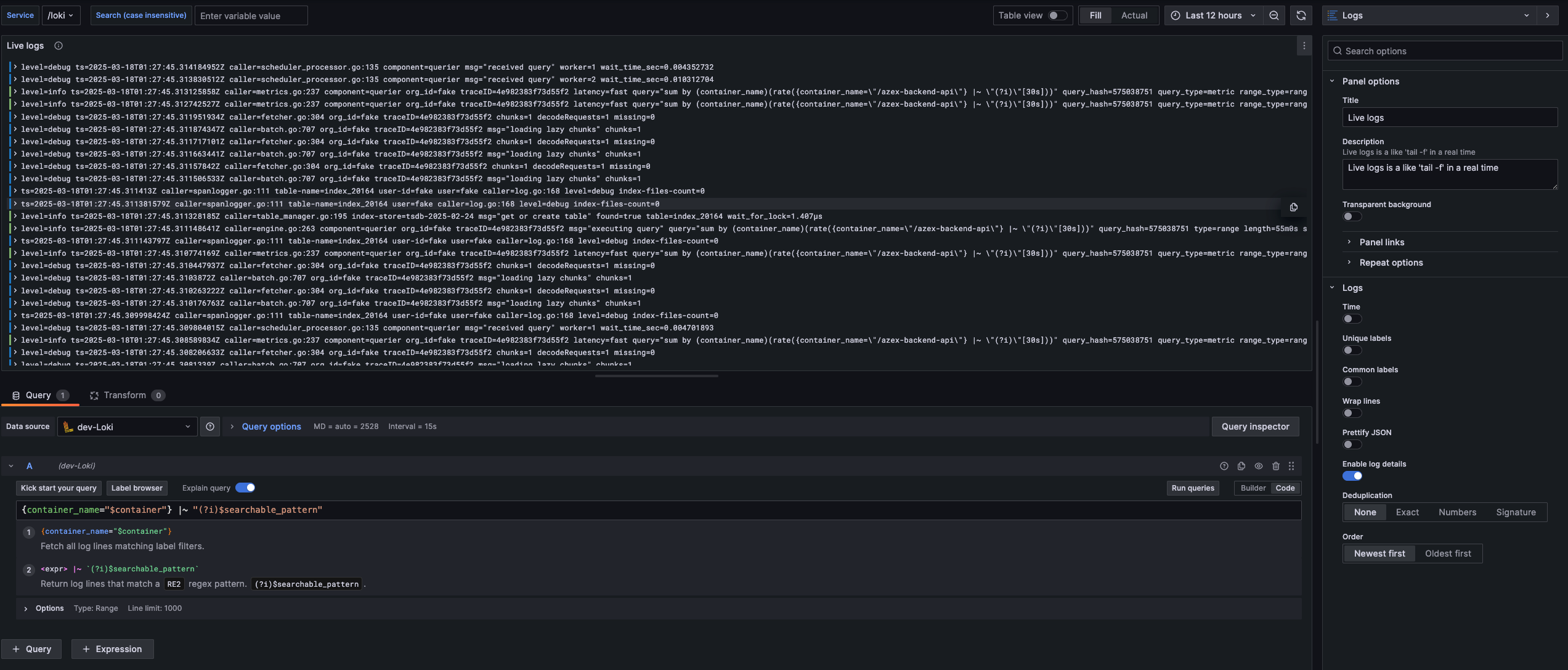Click the Query inspector button
Screen dimensions: 1568x670
[x=1255, y=427]
